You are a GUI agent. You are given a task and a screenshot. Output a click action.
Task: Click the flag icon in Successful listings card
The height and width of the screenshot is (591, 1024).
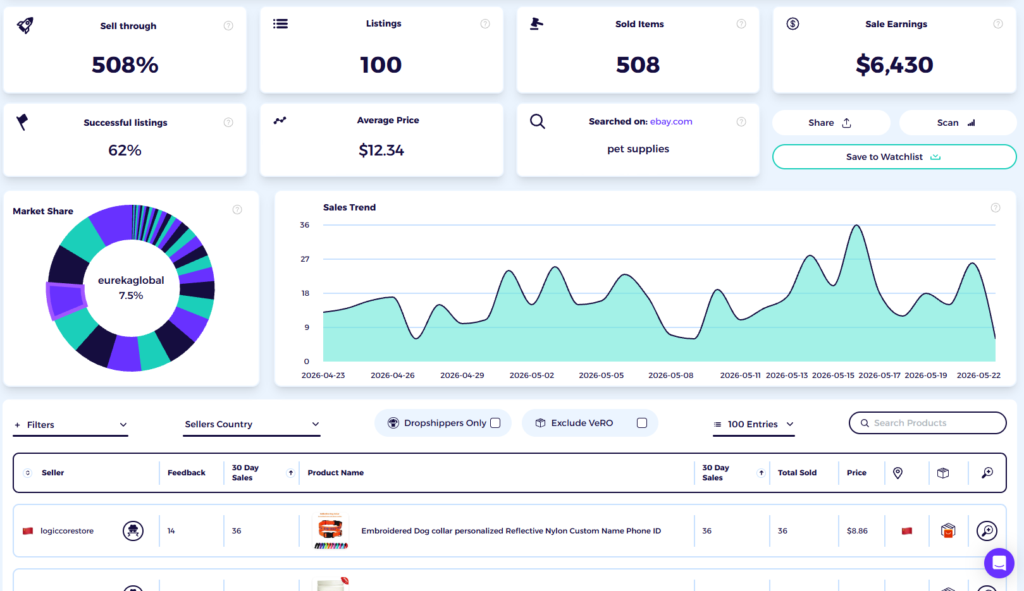point(22,121)
